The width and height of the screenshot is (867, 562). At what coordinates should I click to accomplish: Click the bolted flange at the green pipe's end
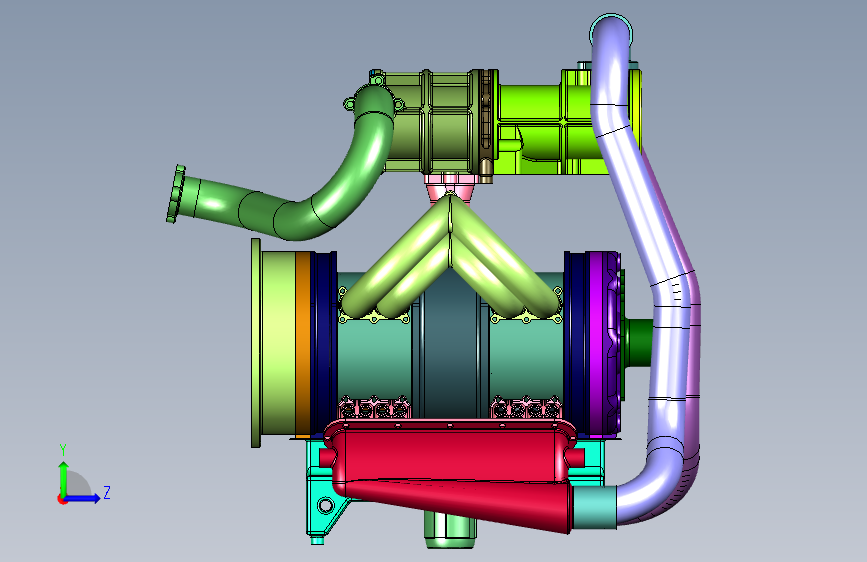pyautogui.click(x=176, y=194)
